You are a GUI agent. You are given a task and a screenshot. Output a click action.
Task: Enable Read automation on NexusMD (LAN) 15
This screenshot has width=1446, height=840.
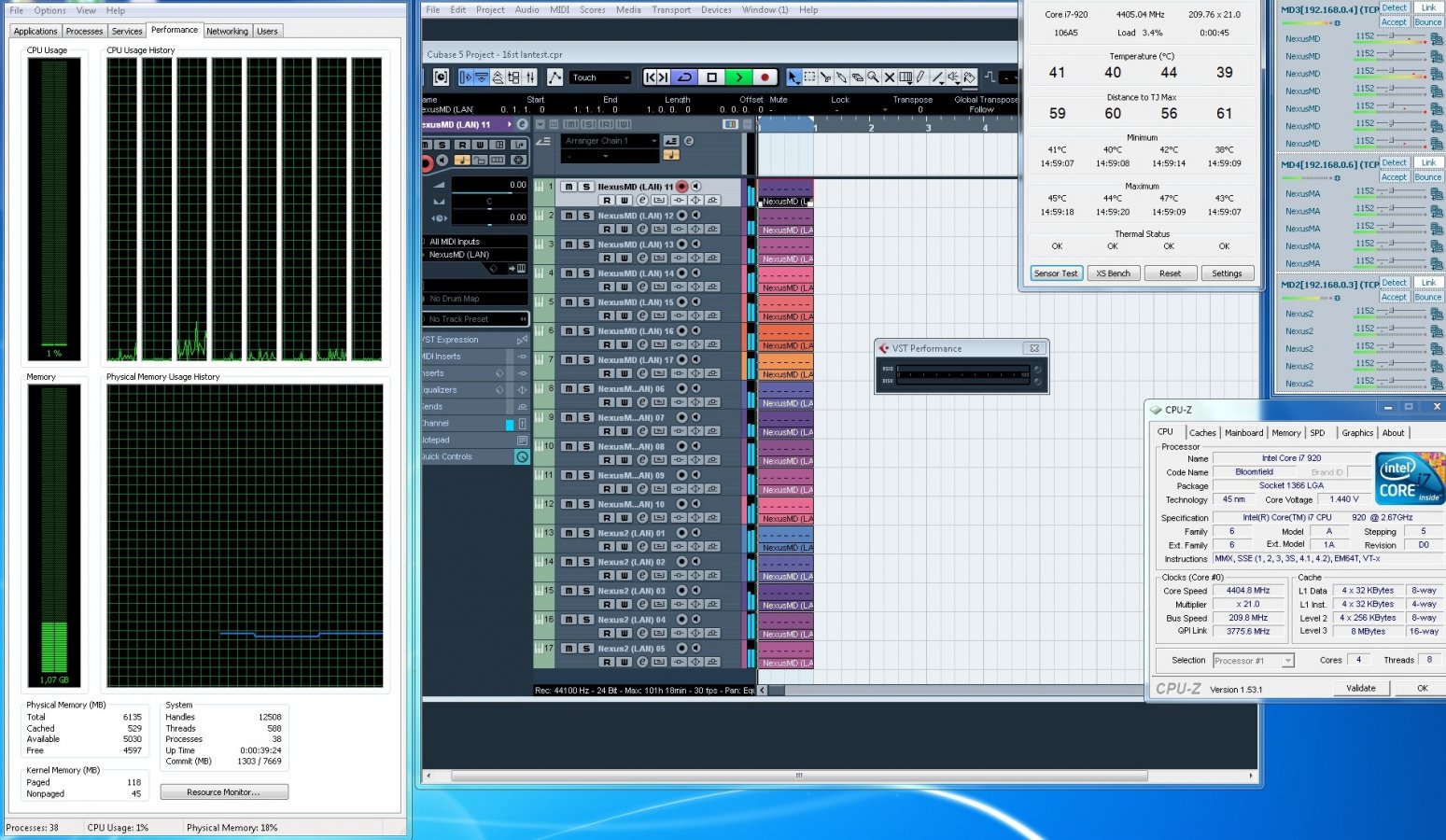pos(607,316)
